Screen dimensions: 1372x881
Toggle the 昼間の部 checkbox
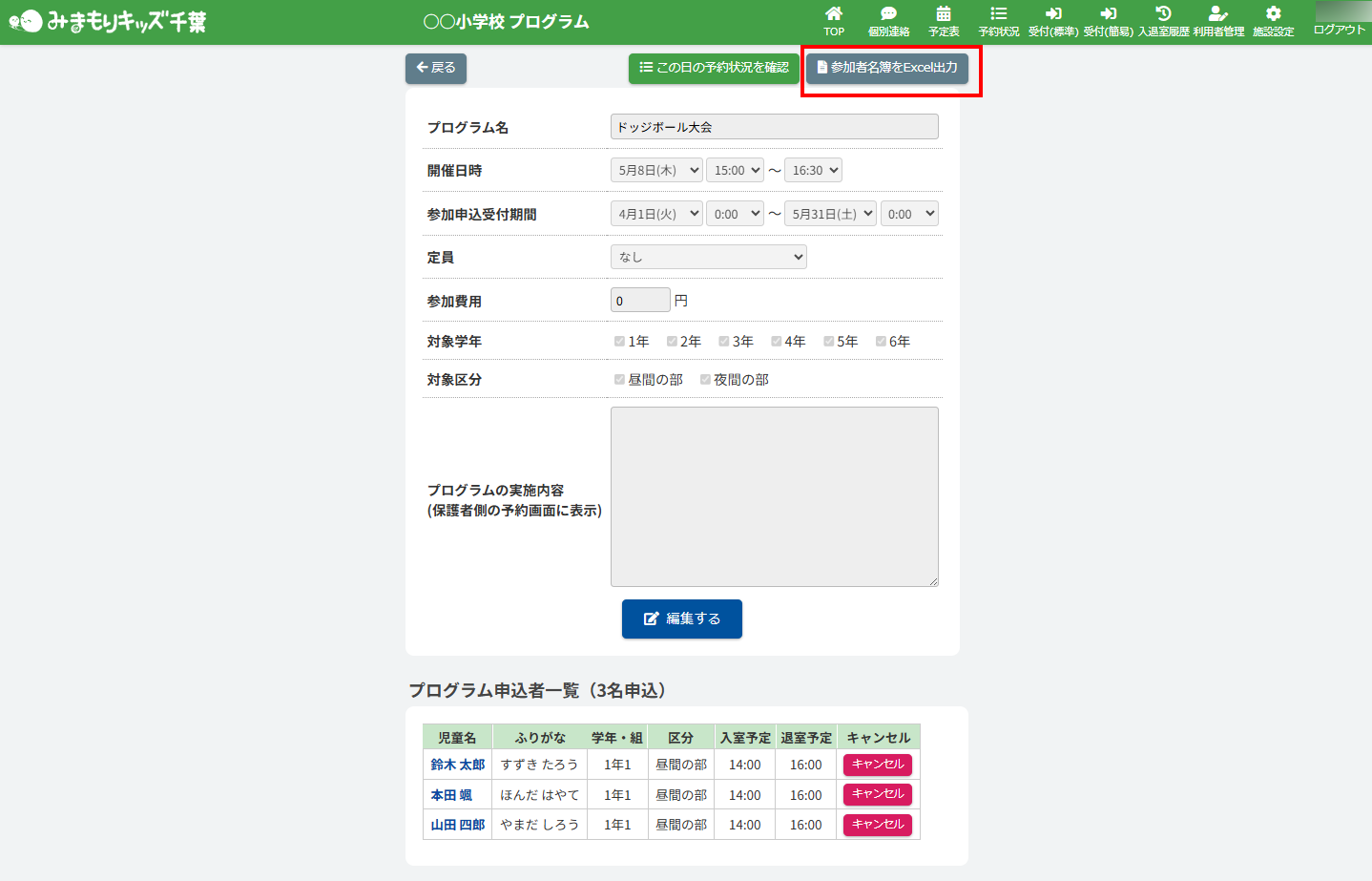pyautogui.click(x=619, y=380)
